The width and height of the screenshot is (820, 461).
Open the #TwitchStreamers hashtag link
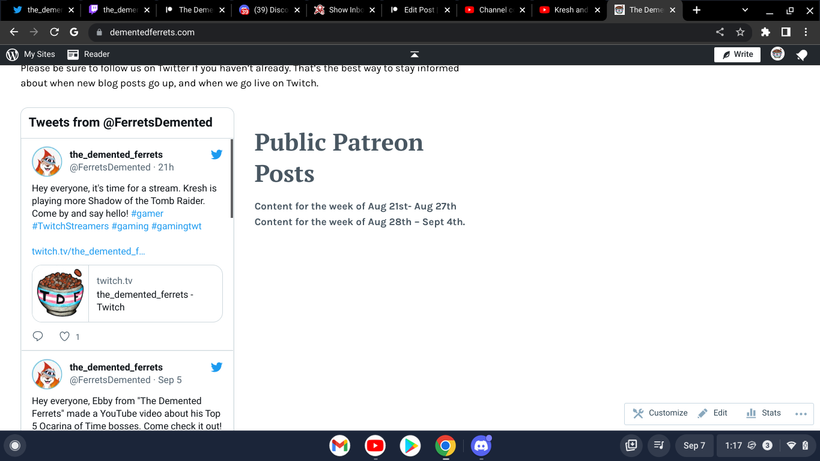[x=70, y=226]
